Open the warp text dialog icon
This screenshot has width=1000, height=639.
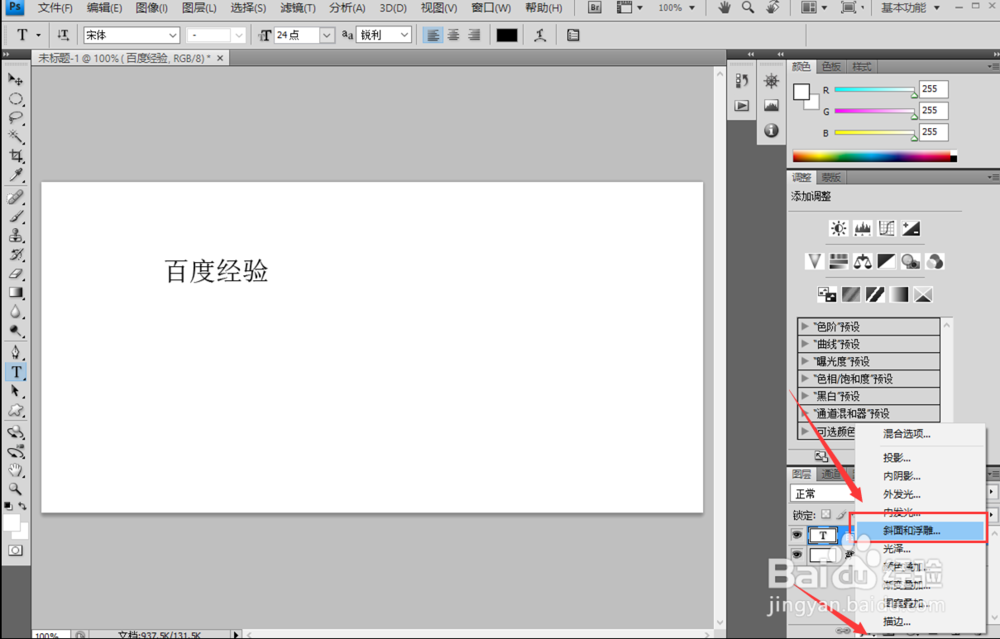tap(541, 34)
